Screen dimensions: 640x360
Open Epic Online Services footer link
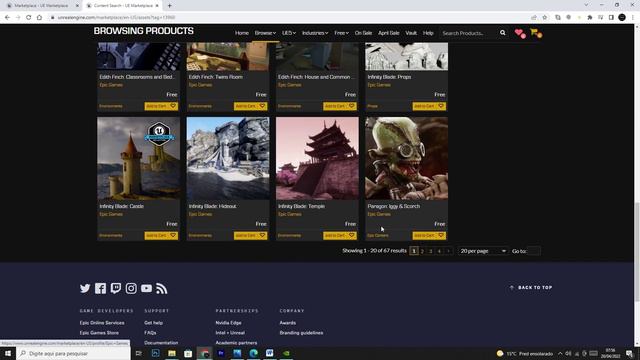click(x=102, y=323)
